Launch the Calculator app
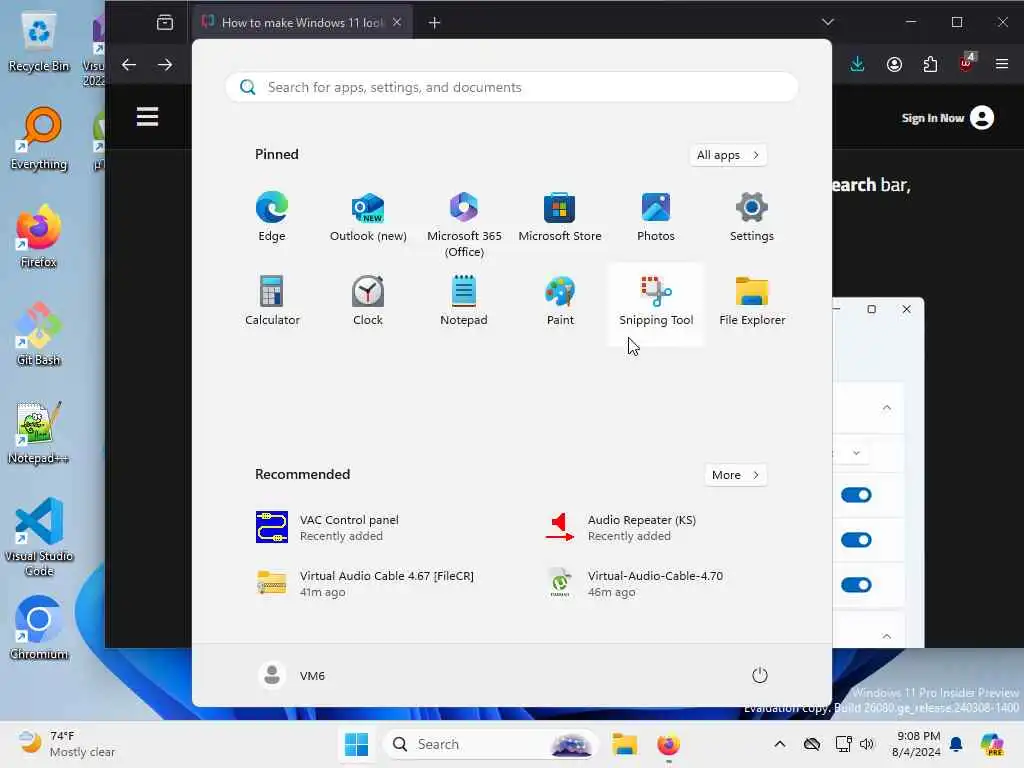This screenshot has width=1024, height=768. pyautogui.click(x=272, y=301)
